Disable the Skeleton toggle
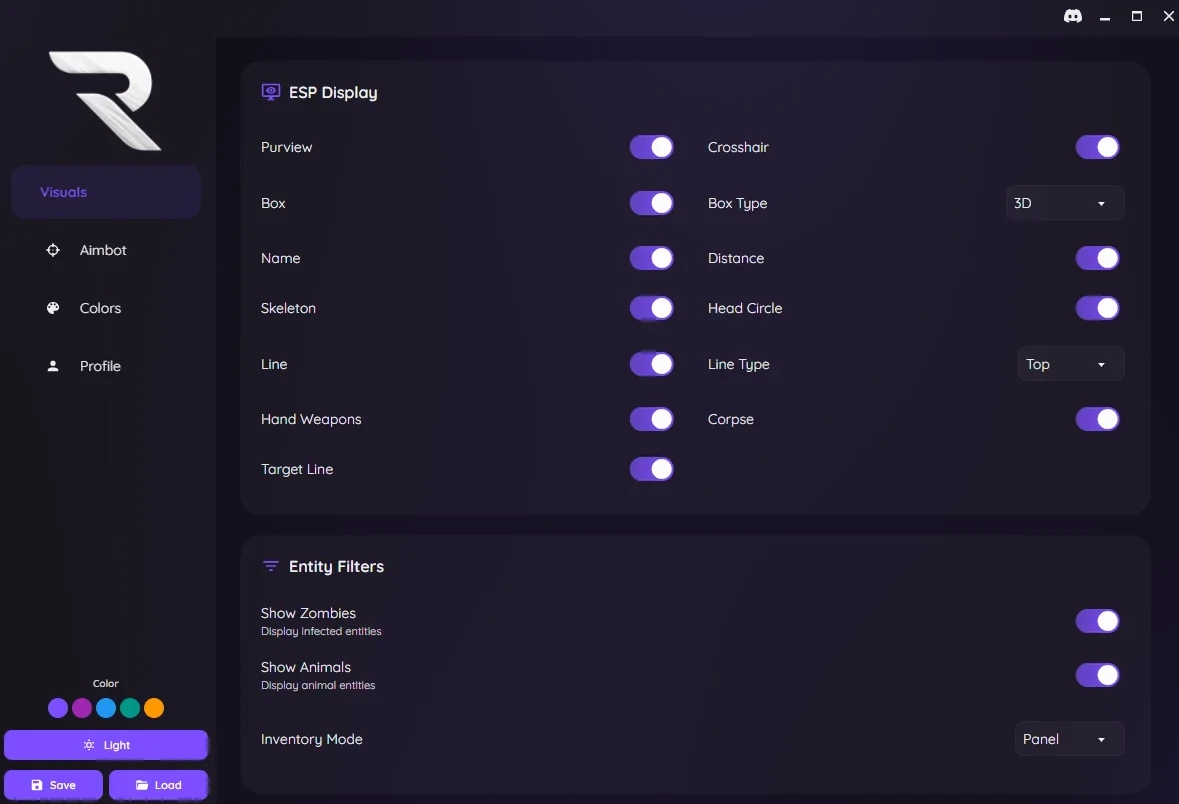1179x804 pixels. [651, 308]
